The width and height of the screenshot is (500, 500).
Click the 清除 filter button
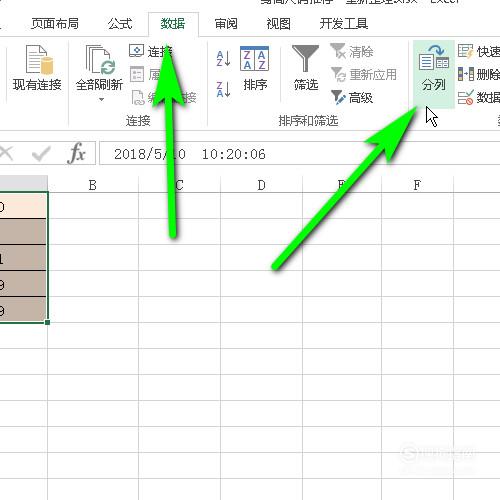[x=352, y=51]
